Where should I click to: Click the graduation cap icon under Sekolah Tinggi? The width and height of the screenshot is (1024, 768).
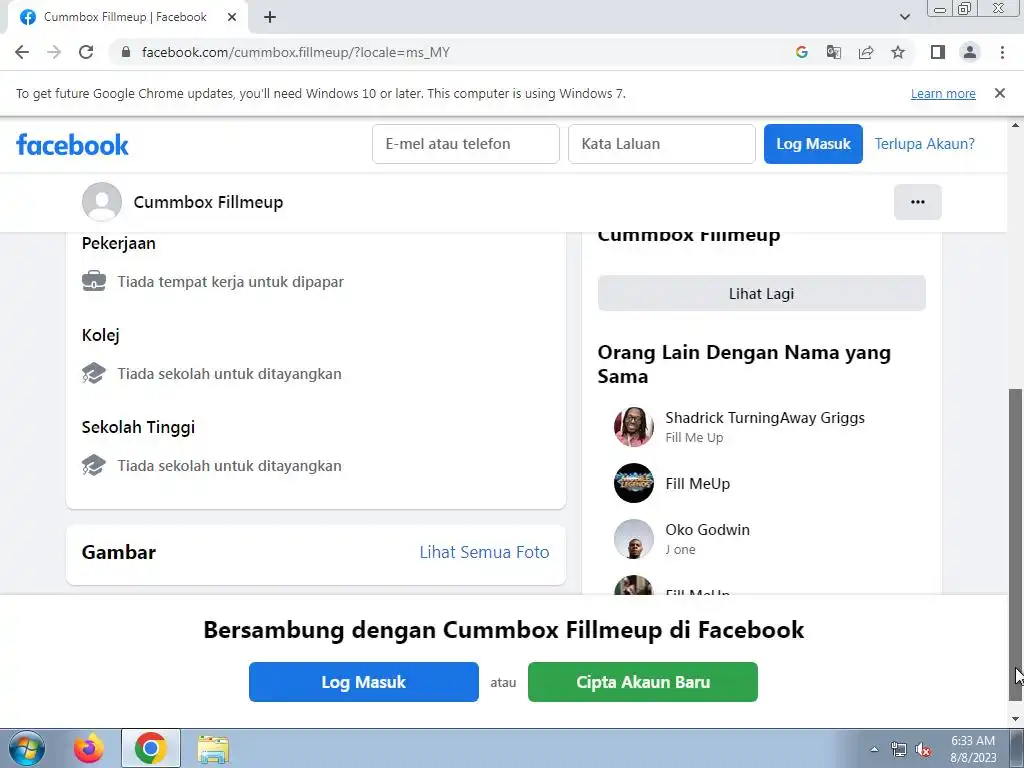[94, 466]
